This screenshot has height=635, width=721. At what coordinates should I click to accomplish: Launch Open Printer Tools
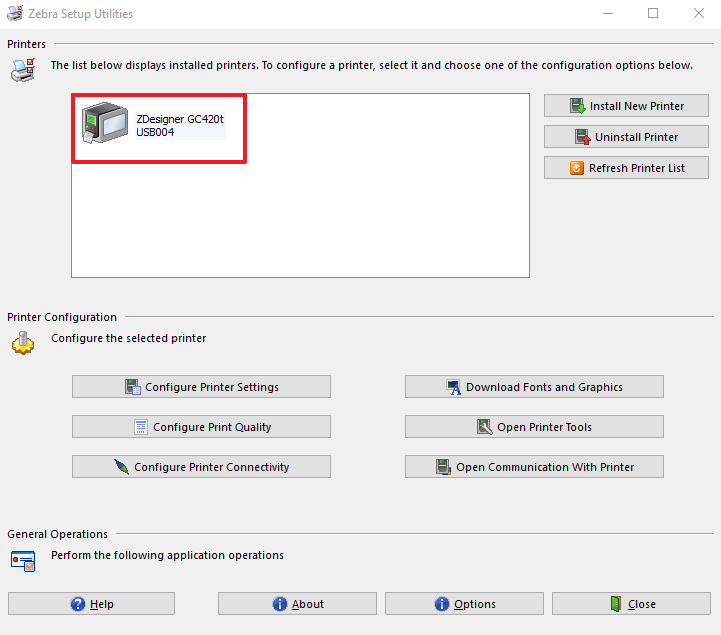point(534,427)
